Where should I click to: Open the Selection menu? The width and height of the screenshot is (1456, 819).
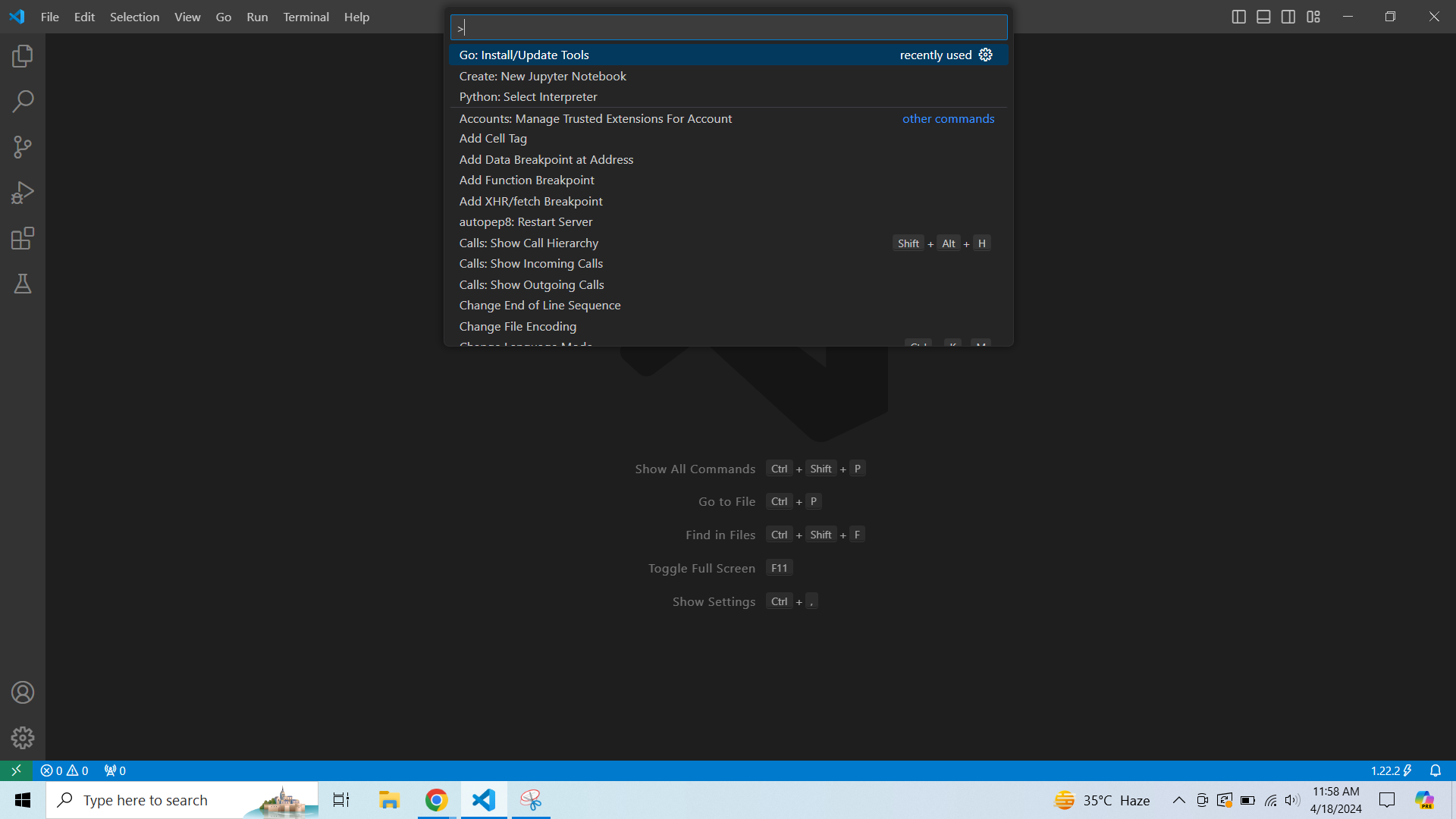tap(134, 17)
